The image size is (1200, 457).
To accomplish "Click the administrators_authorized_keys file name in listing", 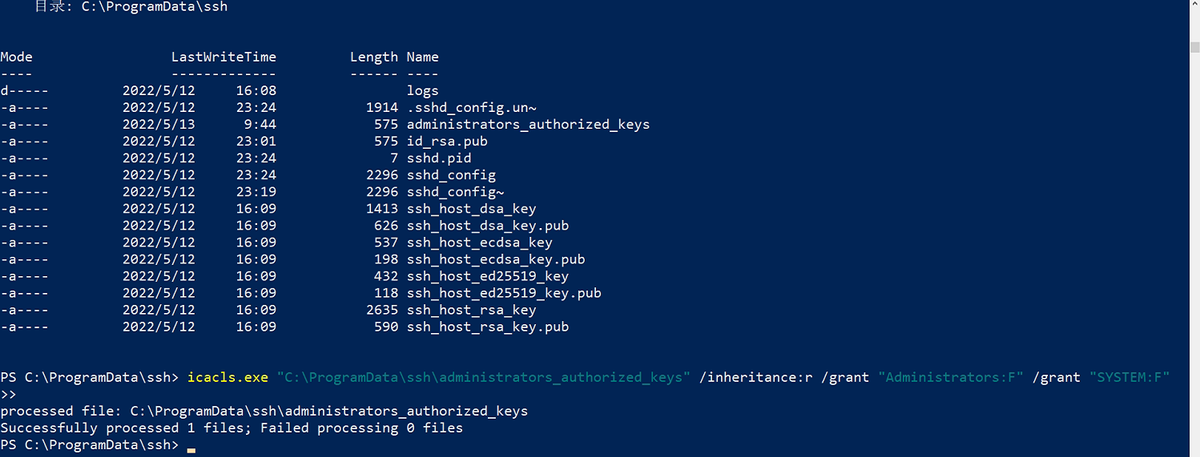I will pyautogui.click(x=528, y=125).
